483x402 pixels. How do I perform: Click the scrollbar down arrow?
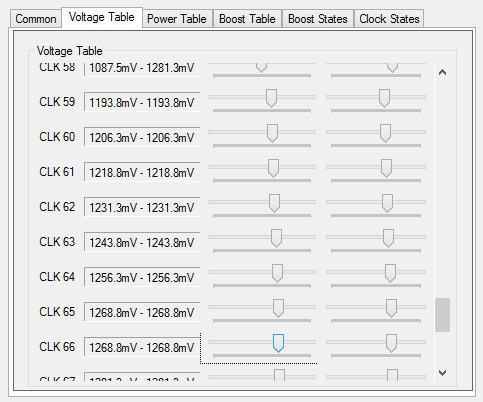442,373
